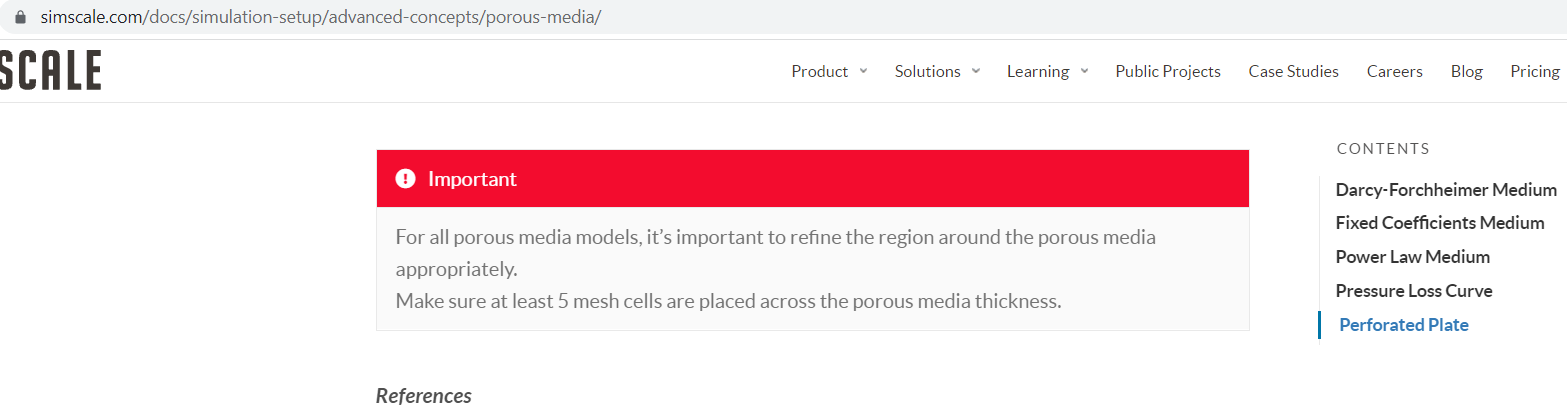Open the Careers page
Screen dimensions: 1567x412
click(x=1394, y=71)
